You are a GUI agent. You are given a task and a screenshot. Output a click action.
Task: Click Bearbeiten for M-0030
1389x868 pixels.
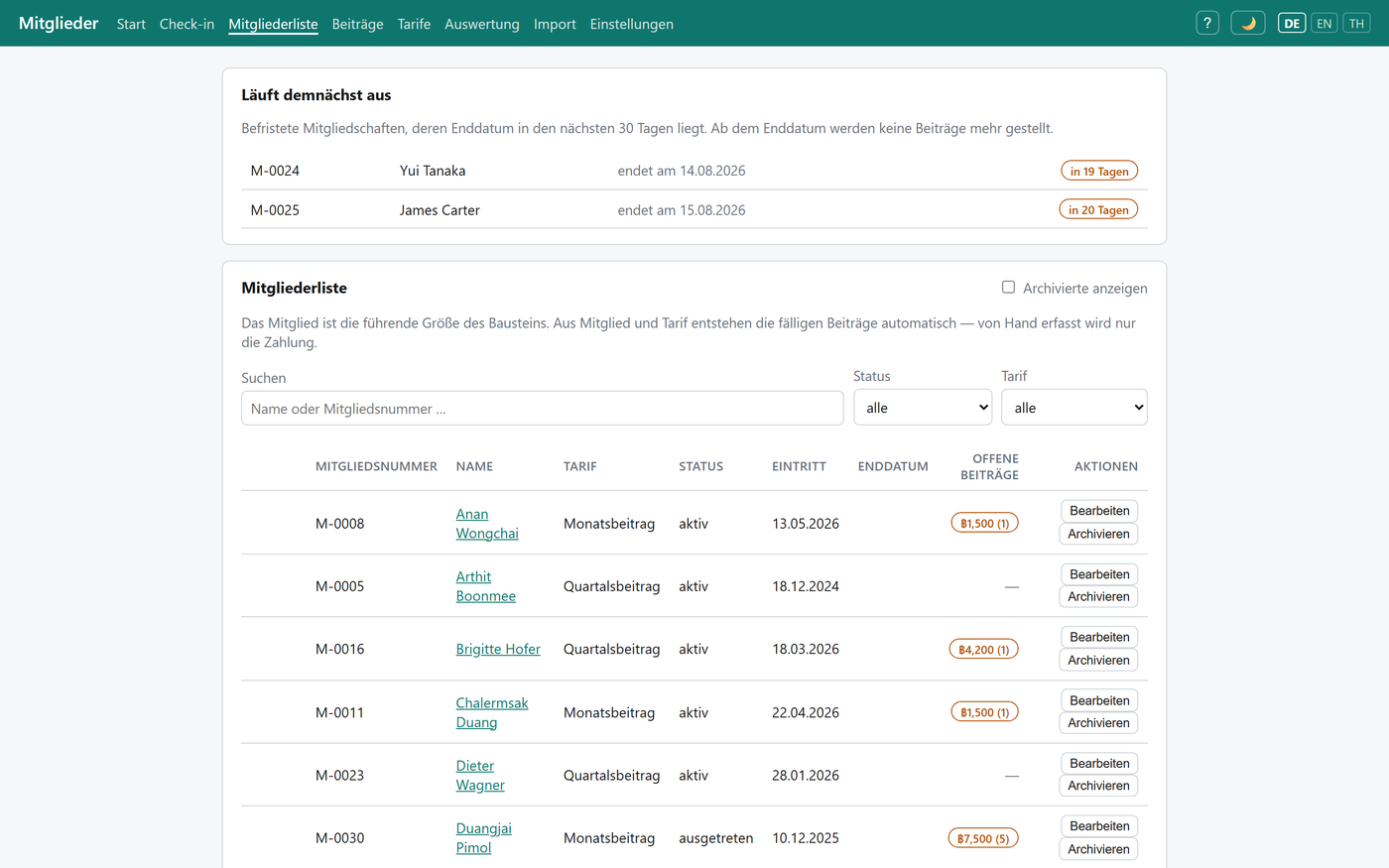[x=1099, y=826]
